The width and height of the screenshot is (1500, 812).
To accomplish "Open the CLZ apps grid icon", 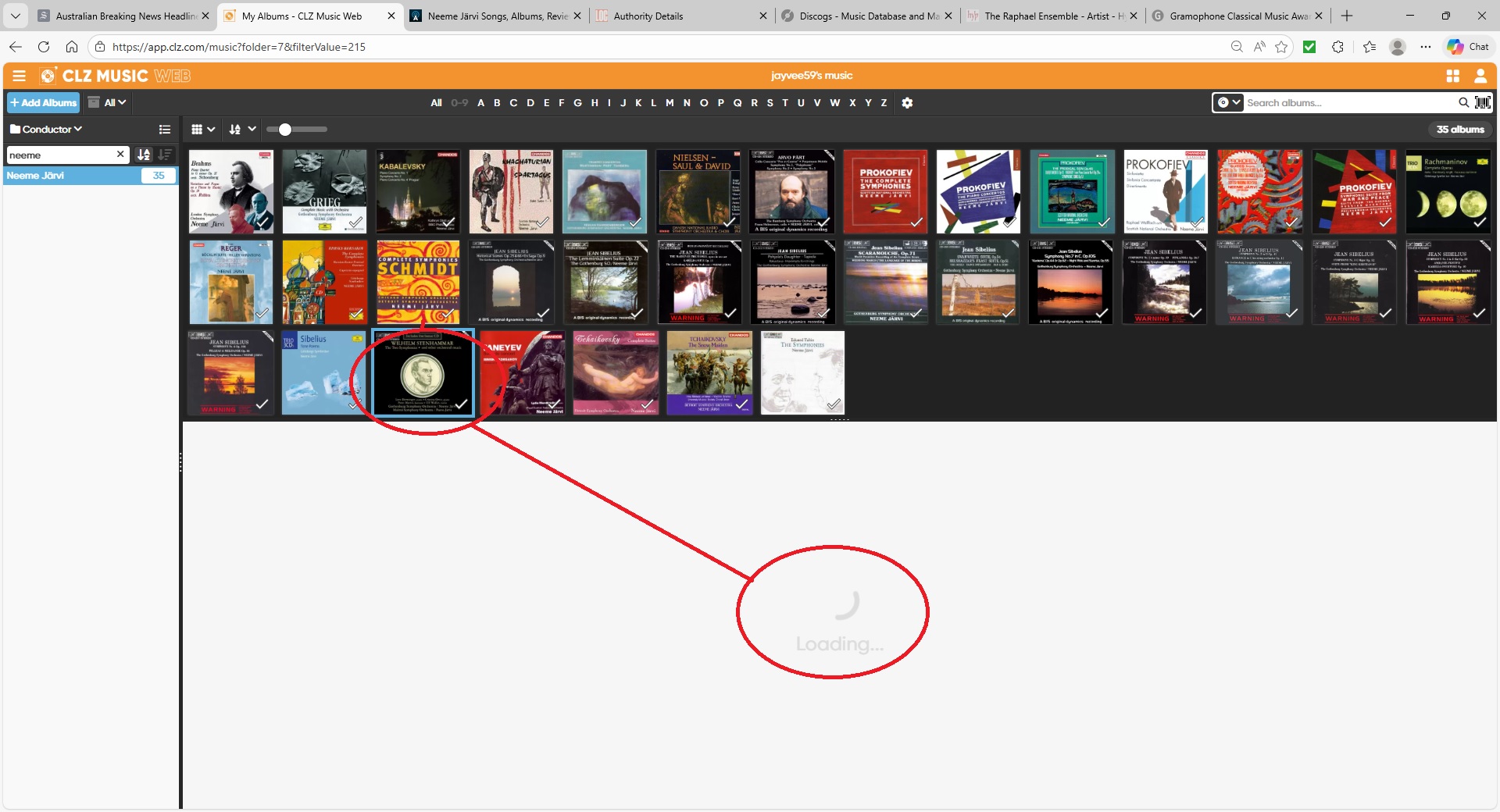I will coord(1452,76).
